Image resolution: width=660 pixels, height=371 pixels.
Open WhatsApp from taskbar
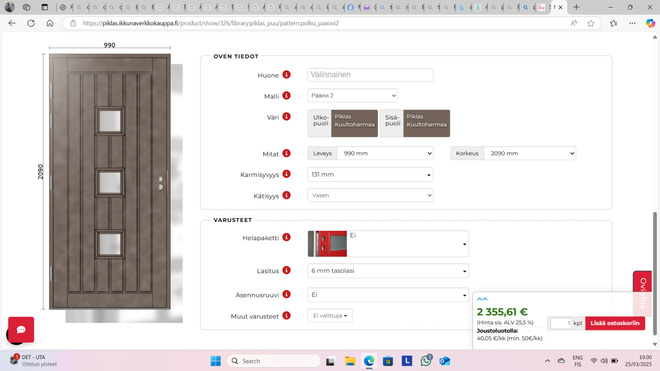426,361
